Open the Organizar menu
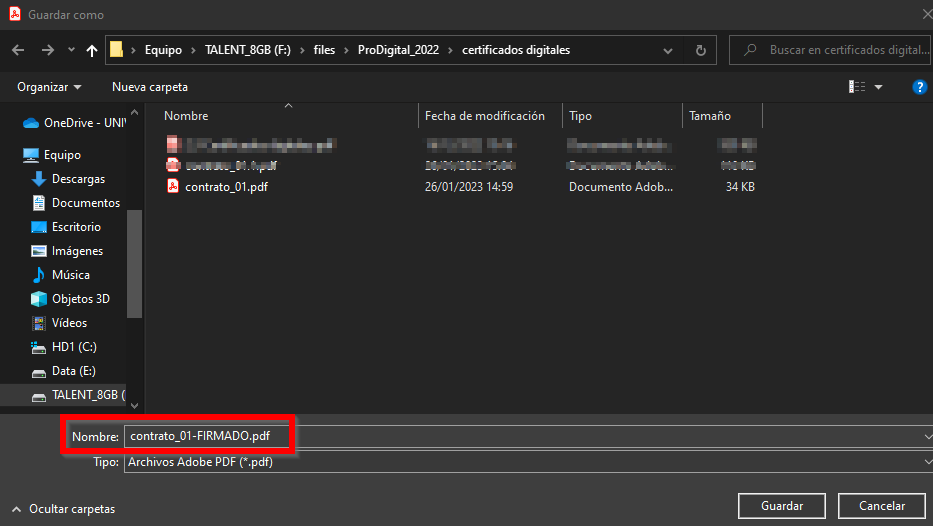The height and width of the screenshot is (526, 933). tap(49, 87)
